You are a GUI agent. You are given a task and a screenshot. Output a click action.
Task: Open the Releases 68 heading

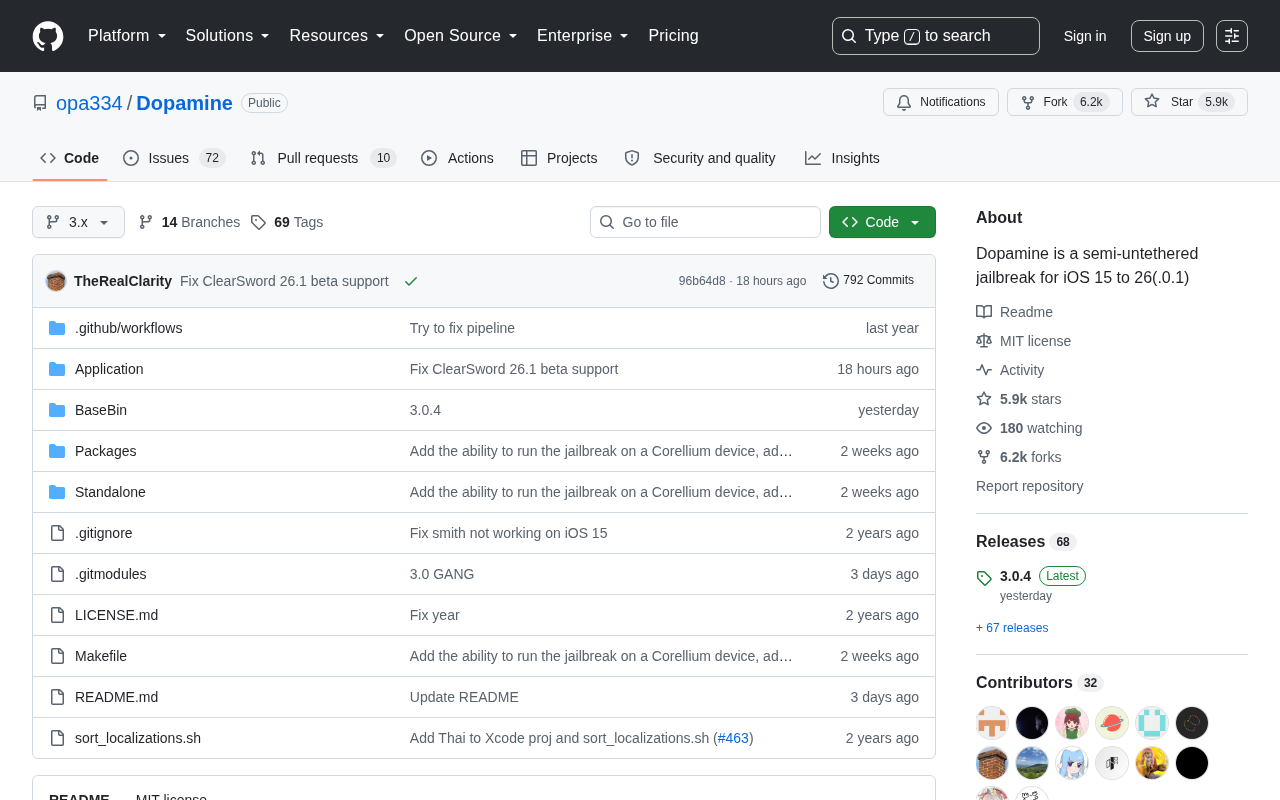click(x=1026, y=542)
